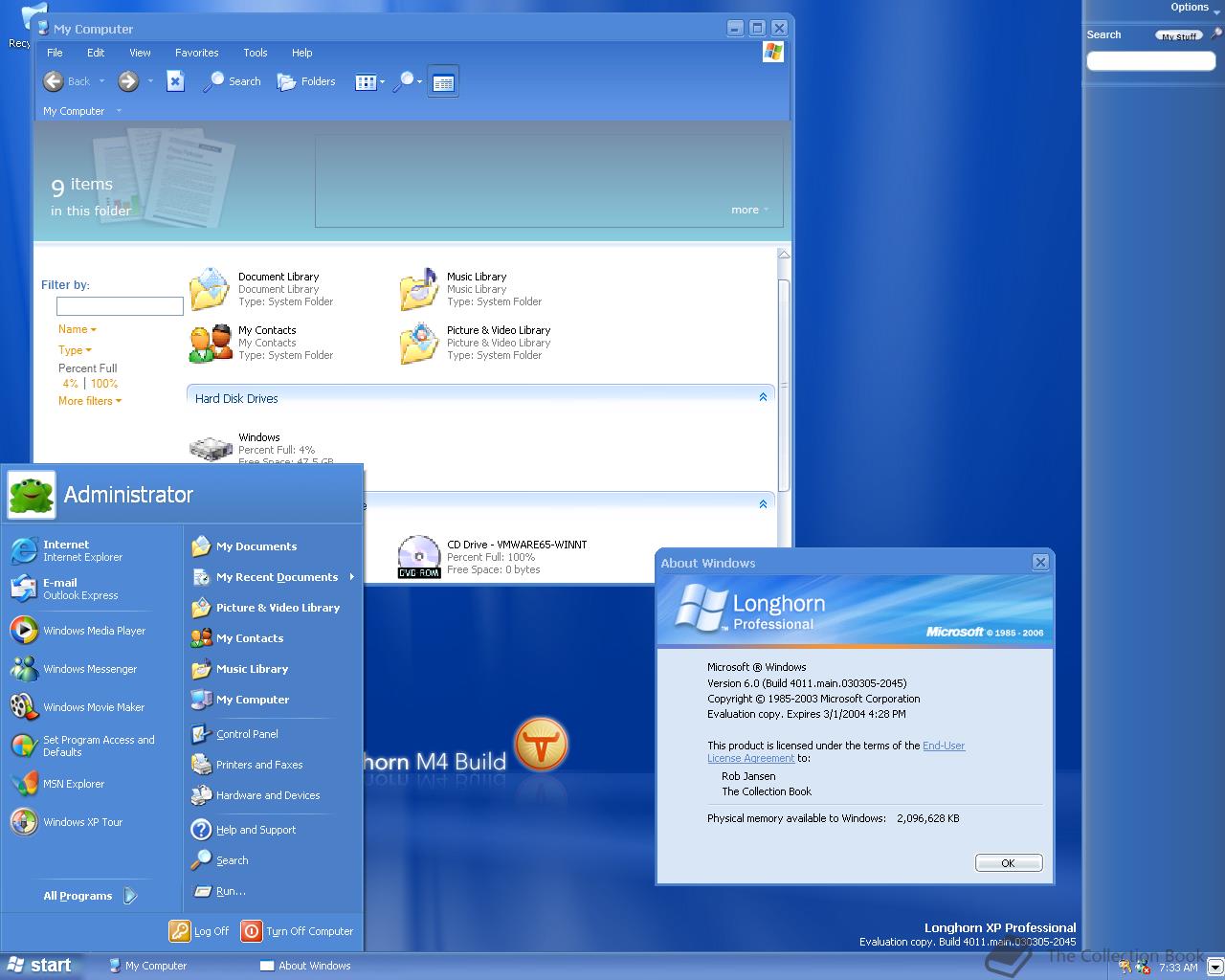
Task: Open the Document Library folder icon
Action: coord(209,289)
